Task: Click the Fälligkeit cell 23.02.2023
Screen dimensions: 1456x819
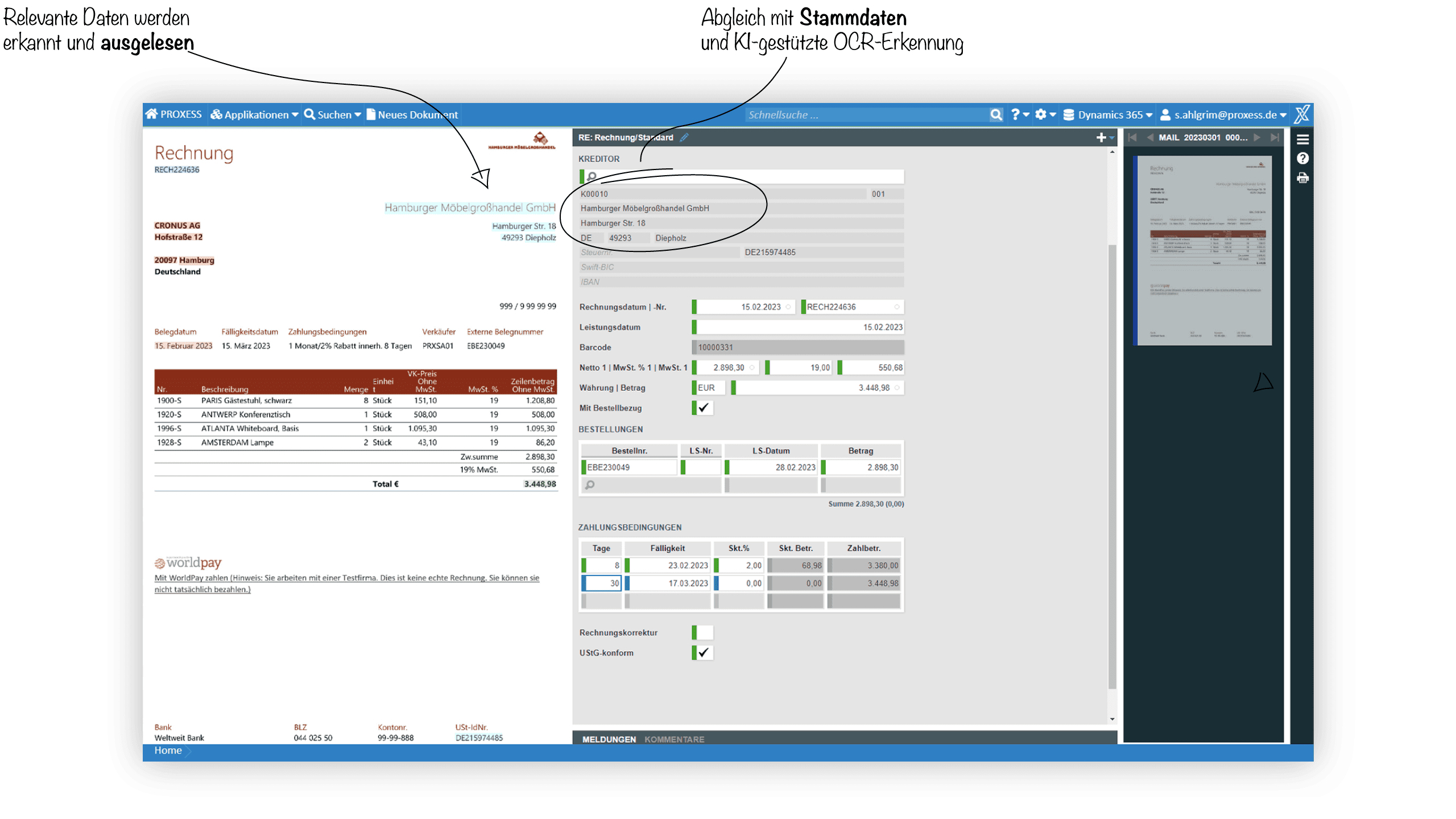Action: pyautogui.click(x=668, y=565)
